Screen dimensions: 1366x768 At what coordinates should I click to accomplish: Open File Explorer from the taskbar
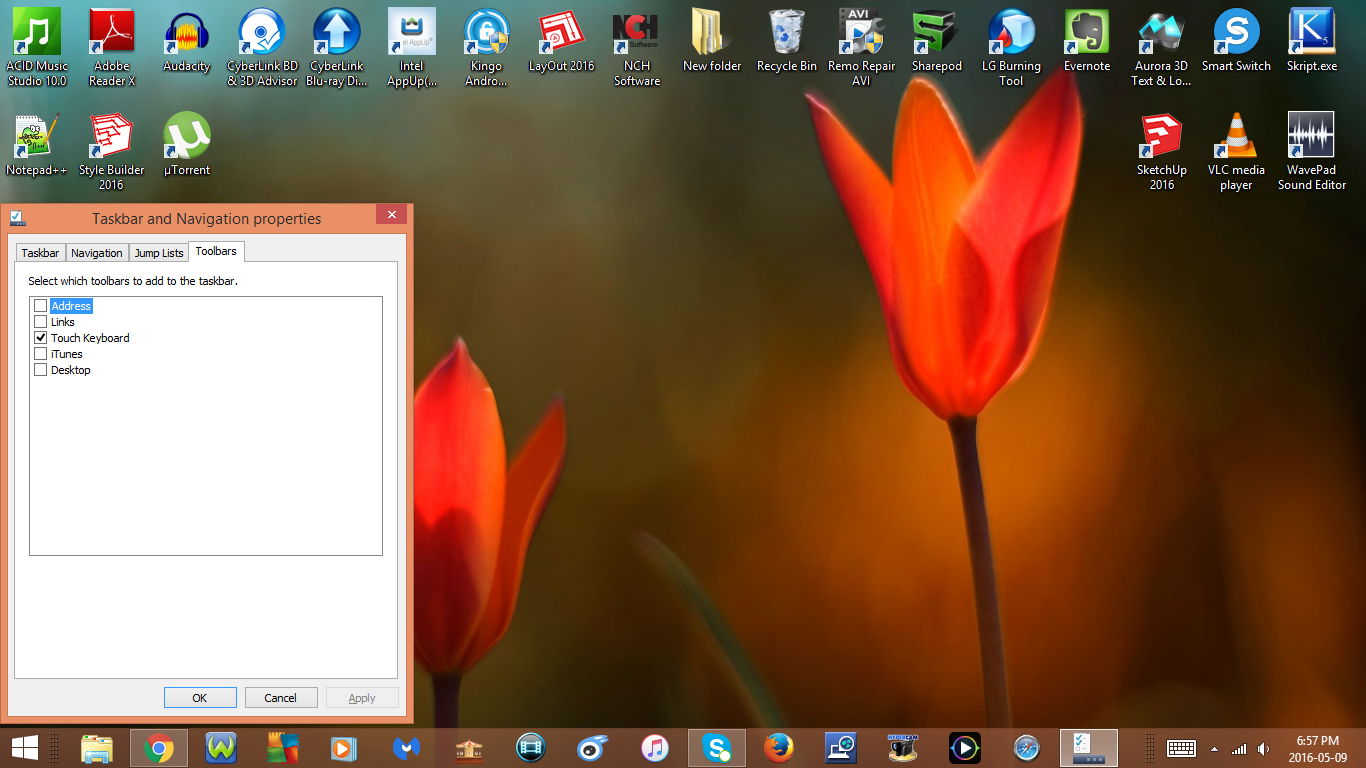click(96, 748)
